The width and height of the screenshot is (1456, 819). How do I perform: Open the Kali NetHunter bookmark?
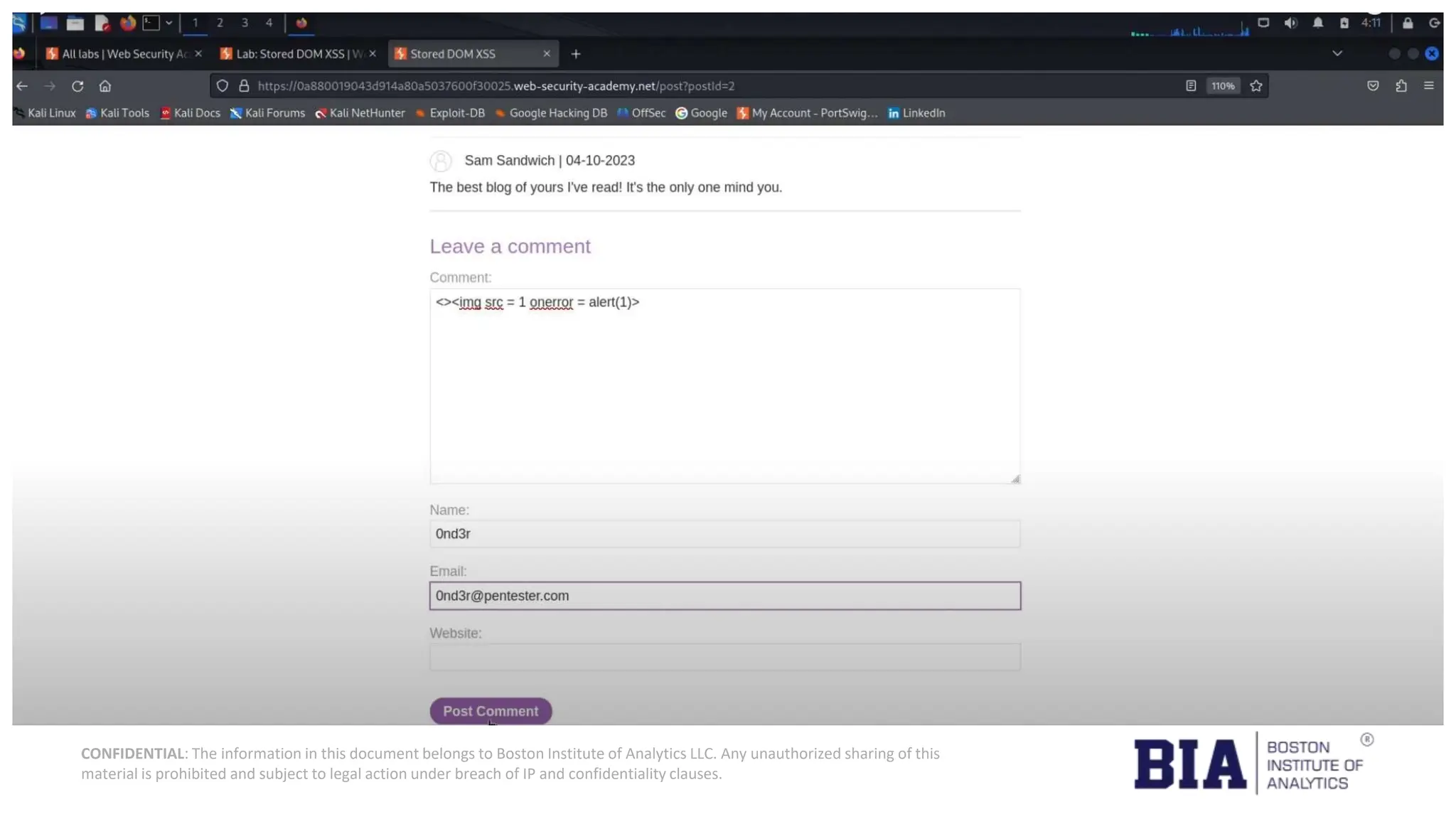[360, 113]
